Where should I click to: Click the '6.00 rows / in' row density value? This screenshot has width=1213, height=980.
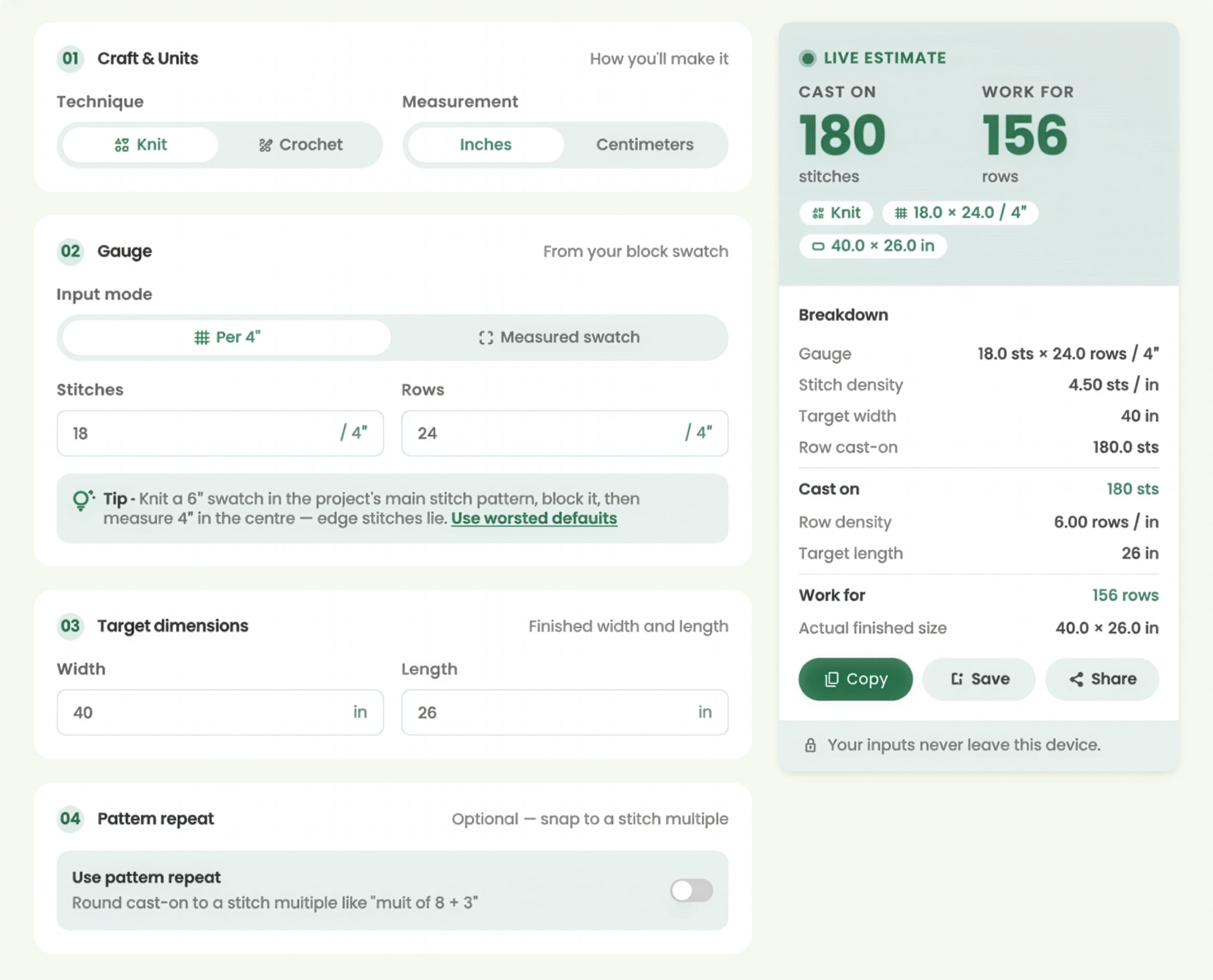(1106, 522)
